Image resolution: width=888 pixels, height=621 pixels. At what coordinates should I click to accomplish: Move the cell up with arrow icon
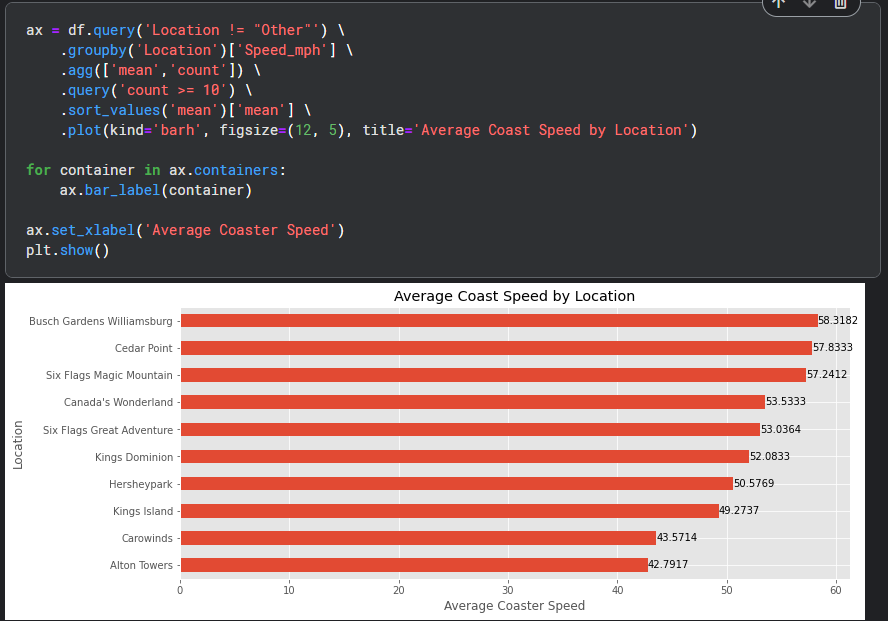coord(779,3)
